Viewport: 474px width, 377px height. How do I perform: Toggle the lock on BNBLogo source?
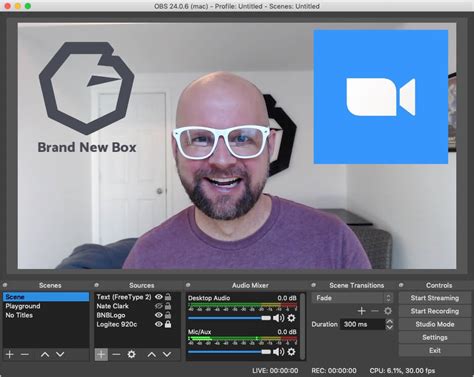168,315
